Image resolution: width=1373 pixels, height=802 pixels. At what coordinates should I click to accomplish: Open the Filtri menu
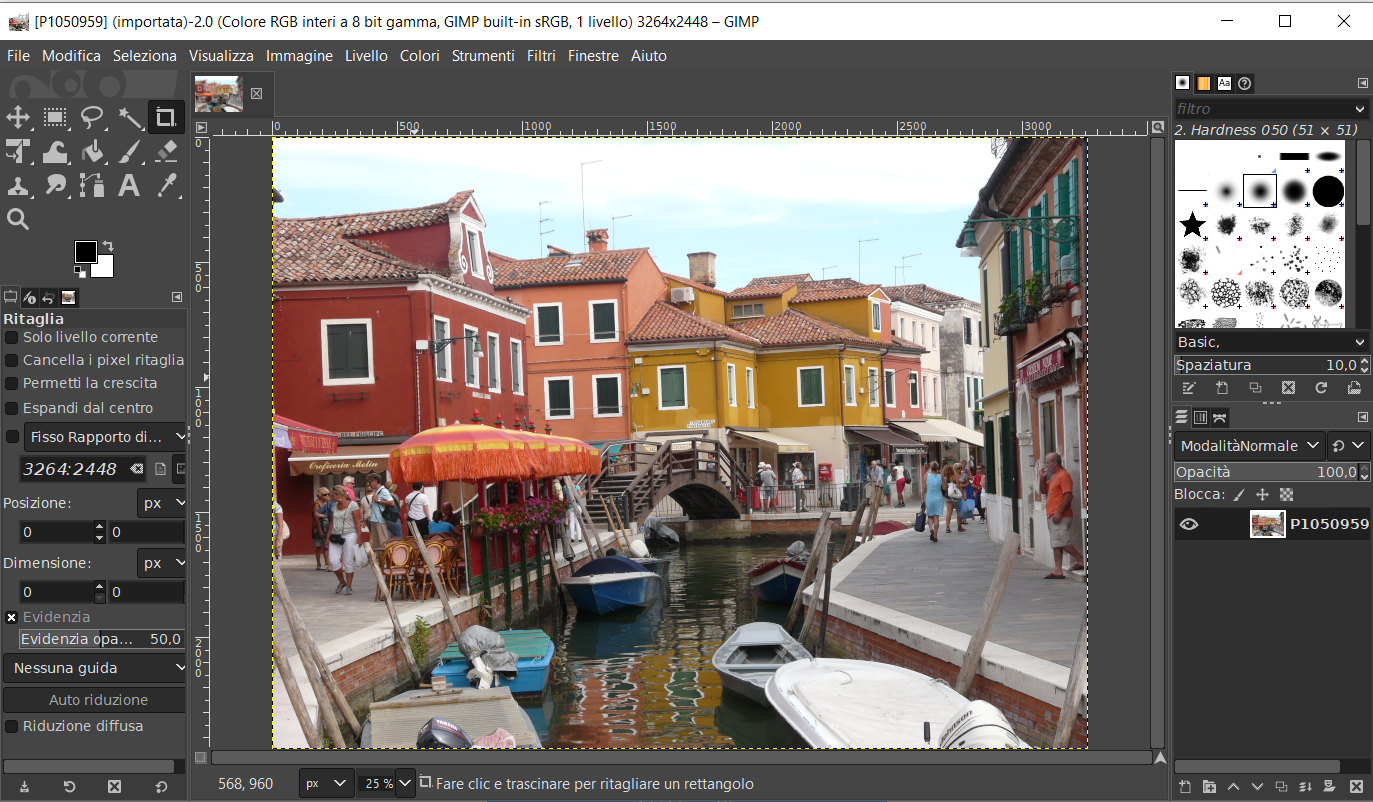point(541,56)
